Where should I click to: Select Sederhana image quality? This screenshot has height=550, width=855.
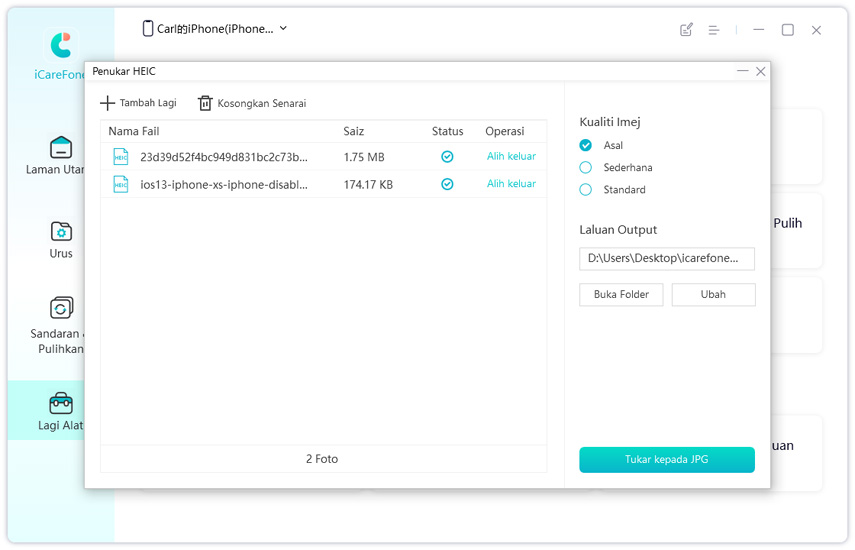[586, 168]
